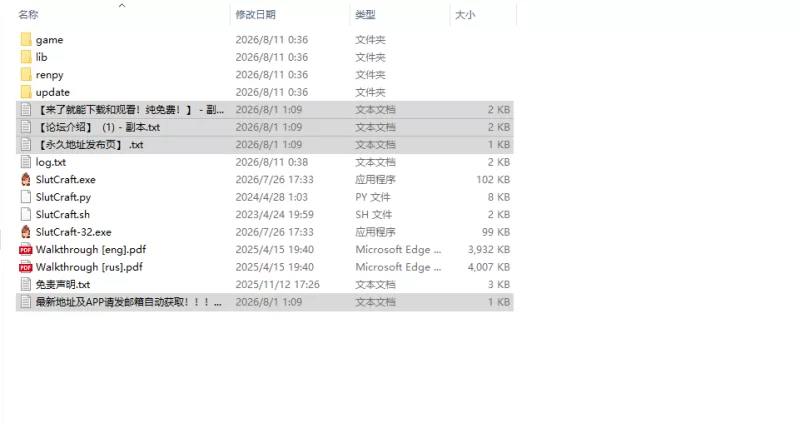Click the 【永久地址发布页】.txt file icon
This screenshot has height=423, width=800.
click(x=26, y=144)
